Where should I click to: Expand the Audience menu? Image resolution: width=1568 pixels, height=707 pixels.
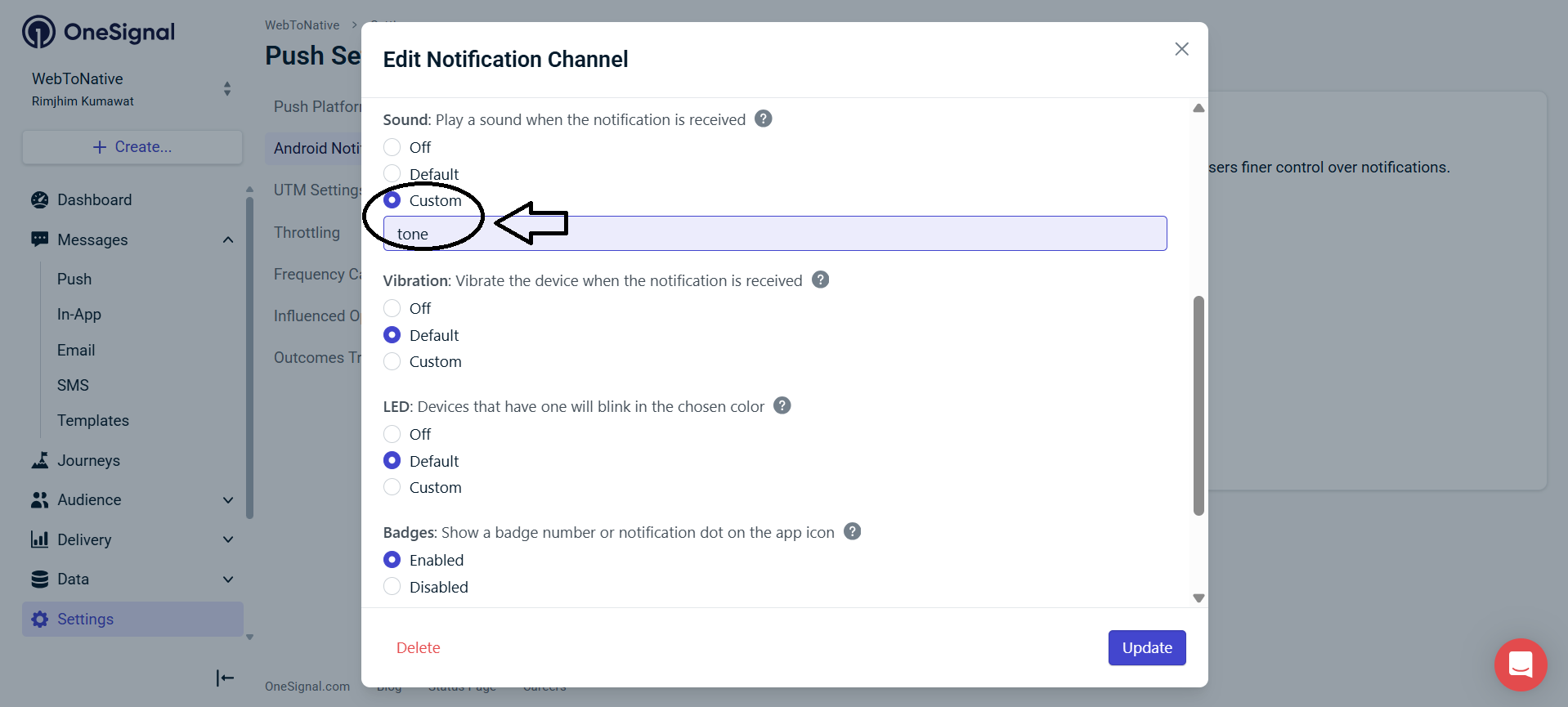point(228,500)
